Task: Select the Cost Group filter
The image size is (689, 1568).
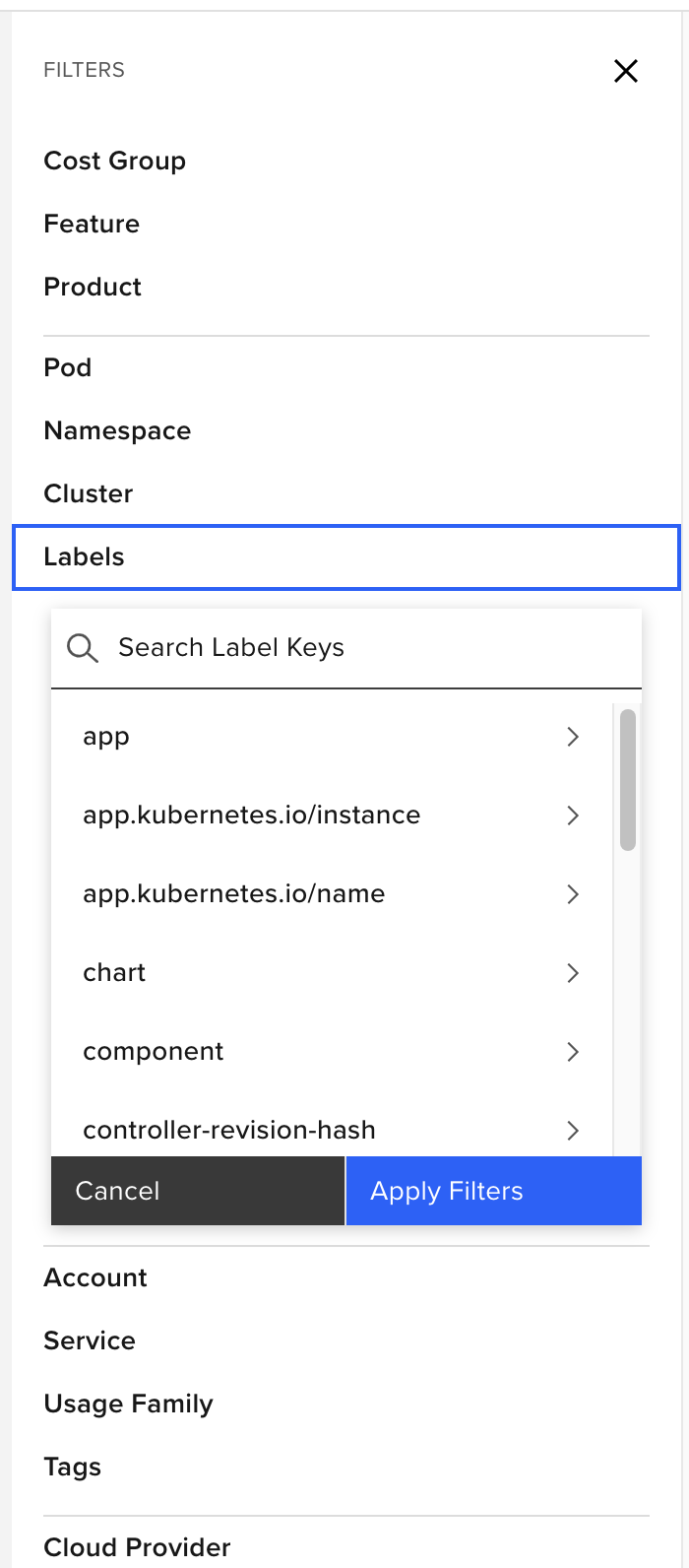Action: (x=115, y=161)
